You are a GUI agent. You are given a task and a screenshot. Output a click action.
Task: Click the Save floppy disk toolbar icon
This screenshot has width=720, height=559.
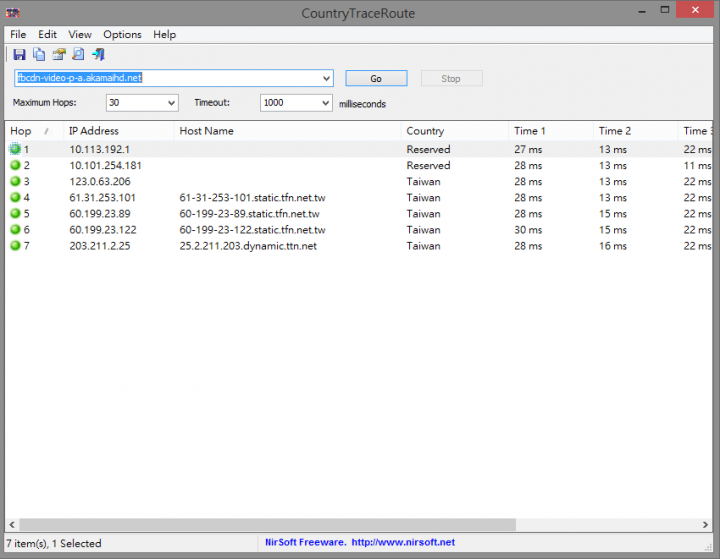[x=19, y=54]
